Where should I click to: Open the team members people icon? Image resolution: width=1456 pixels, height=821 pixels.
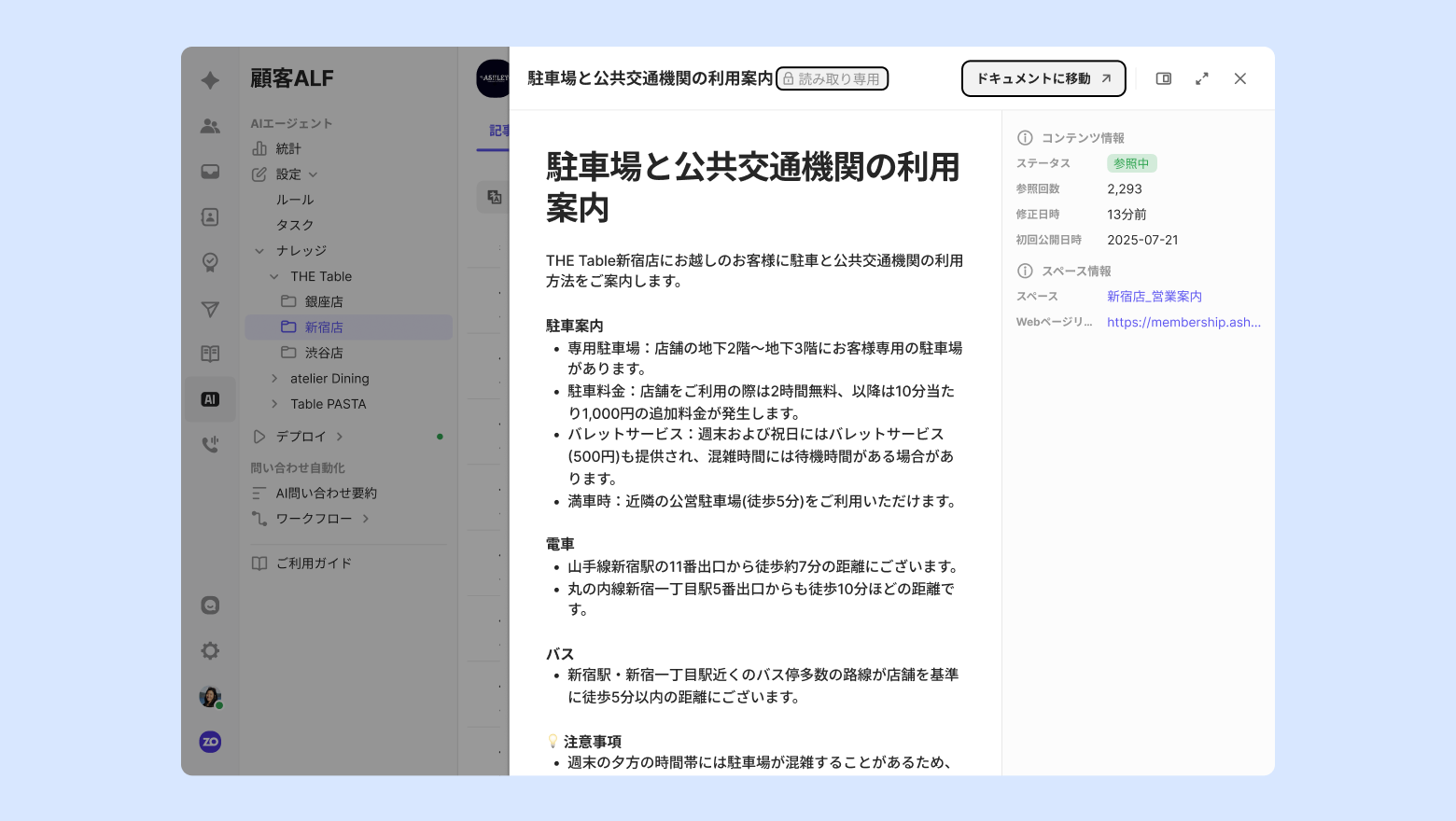click(x=210, y=126)
